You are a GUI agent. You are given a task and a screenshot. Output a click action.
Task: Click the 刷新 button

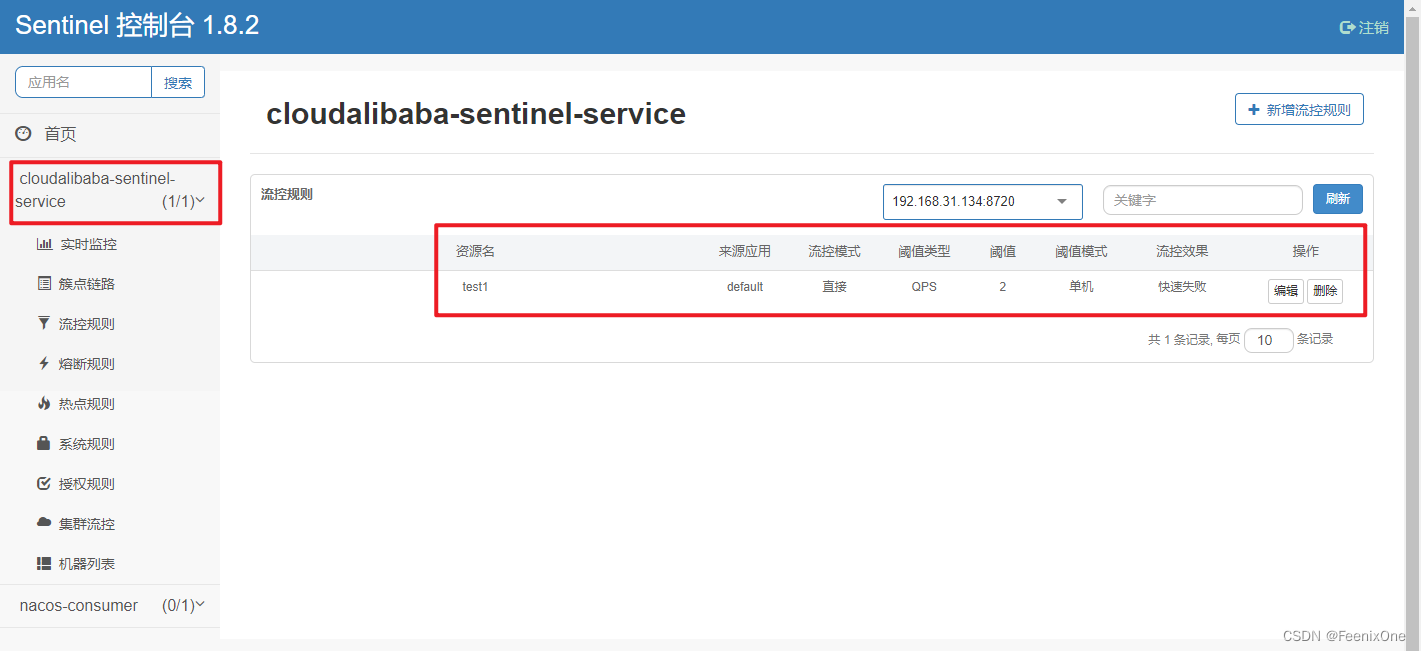[1338, 199]
